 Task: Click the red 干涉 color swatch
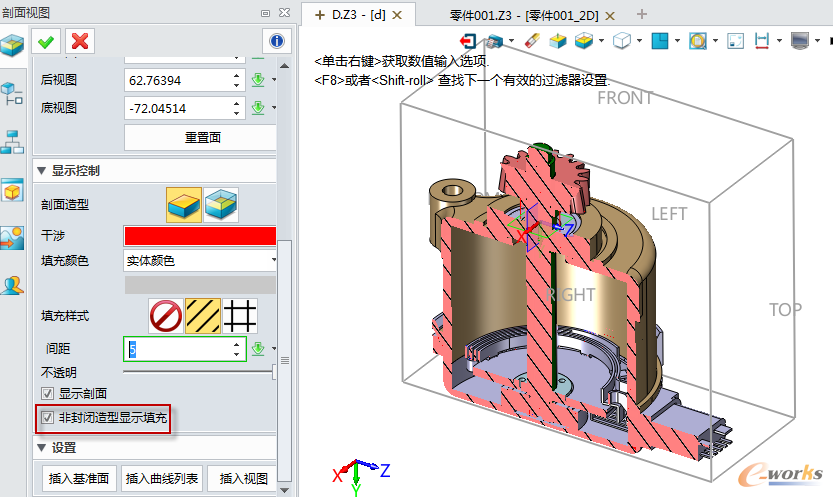tap(200, 236)
